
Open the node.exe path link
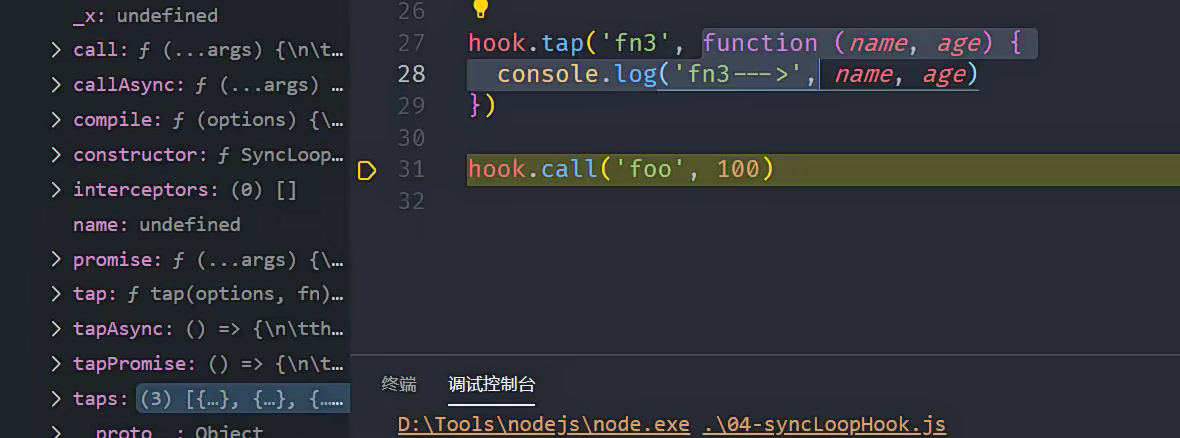tap(543, 425)
